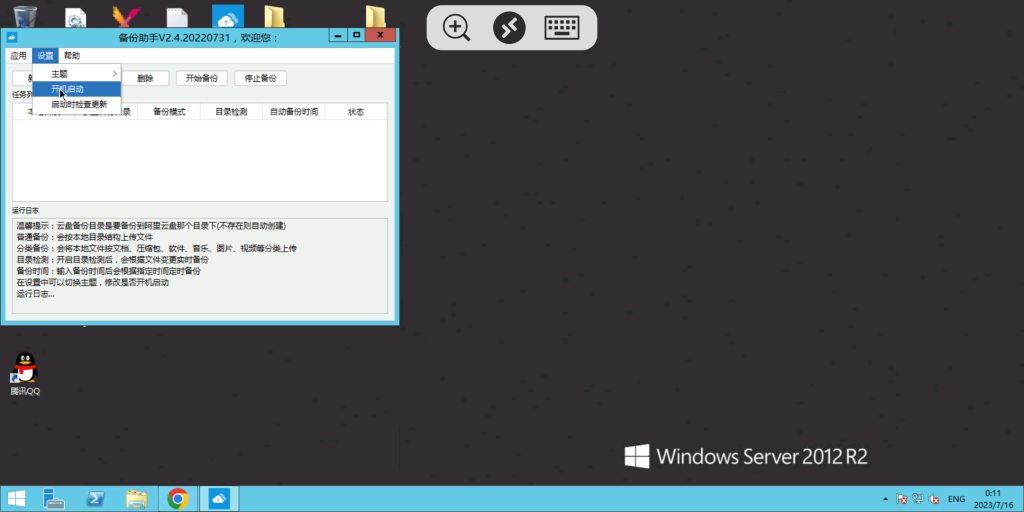
Task: Launch Google Chrome from the taskbar
Action: (x=178, y=498)
